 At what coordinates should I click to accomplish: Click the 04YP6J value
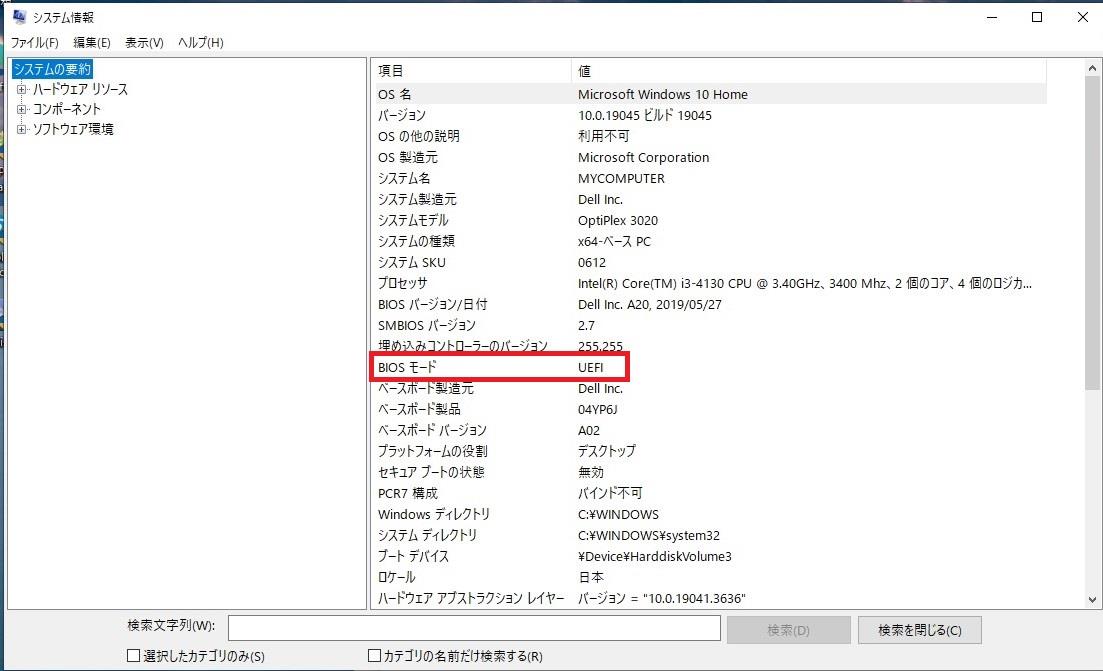tap(598, 409)
